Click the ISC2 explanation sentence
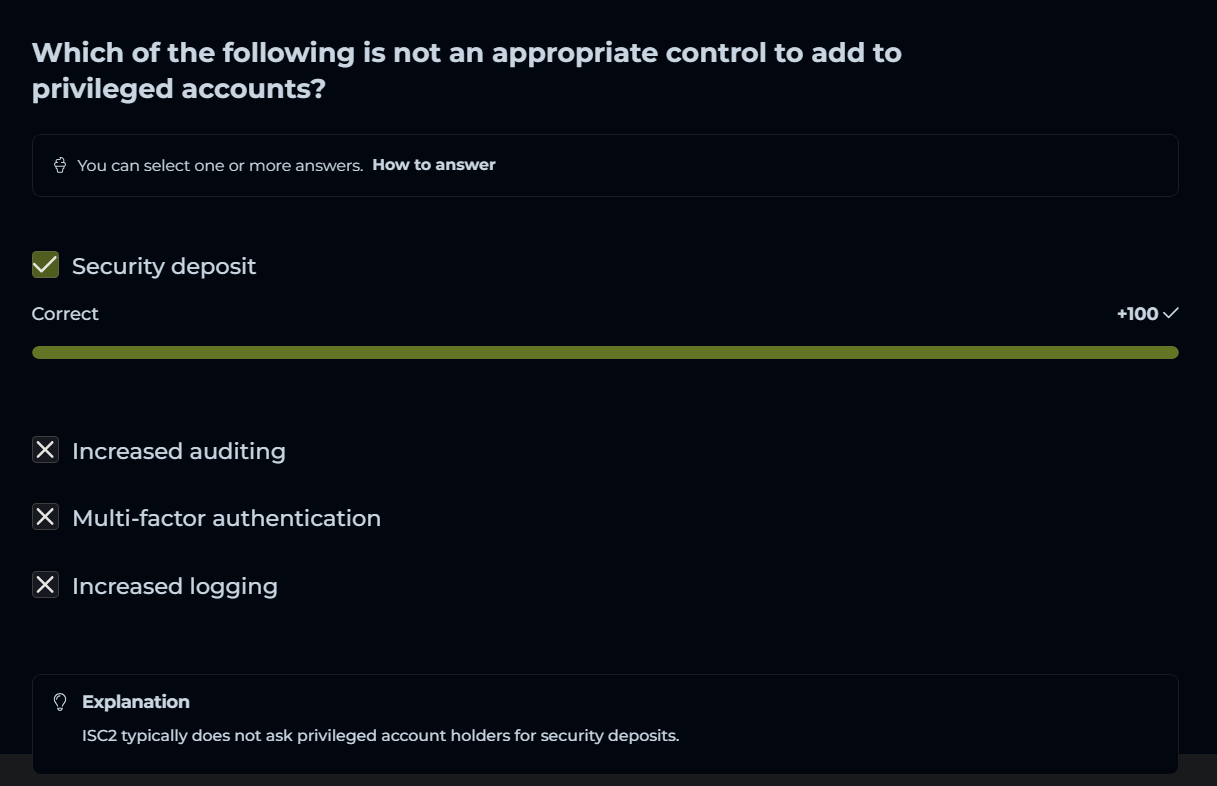1217x786 pixels. (x=380, y=736)
